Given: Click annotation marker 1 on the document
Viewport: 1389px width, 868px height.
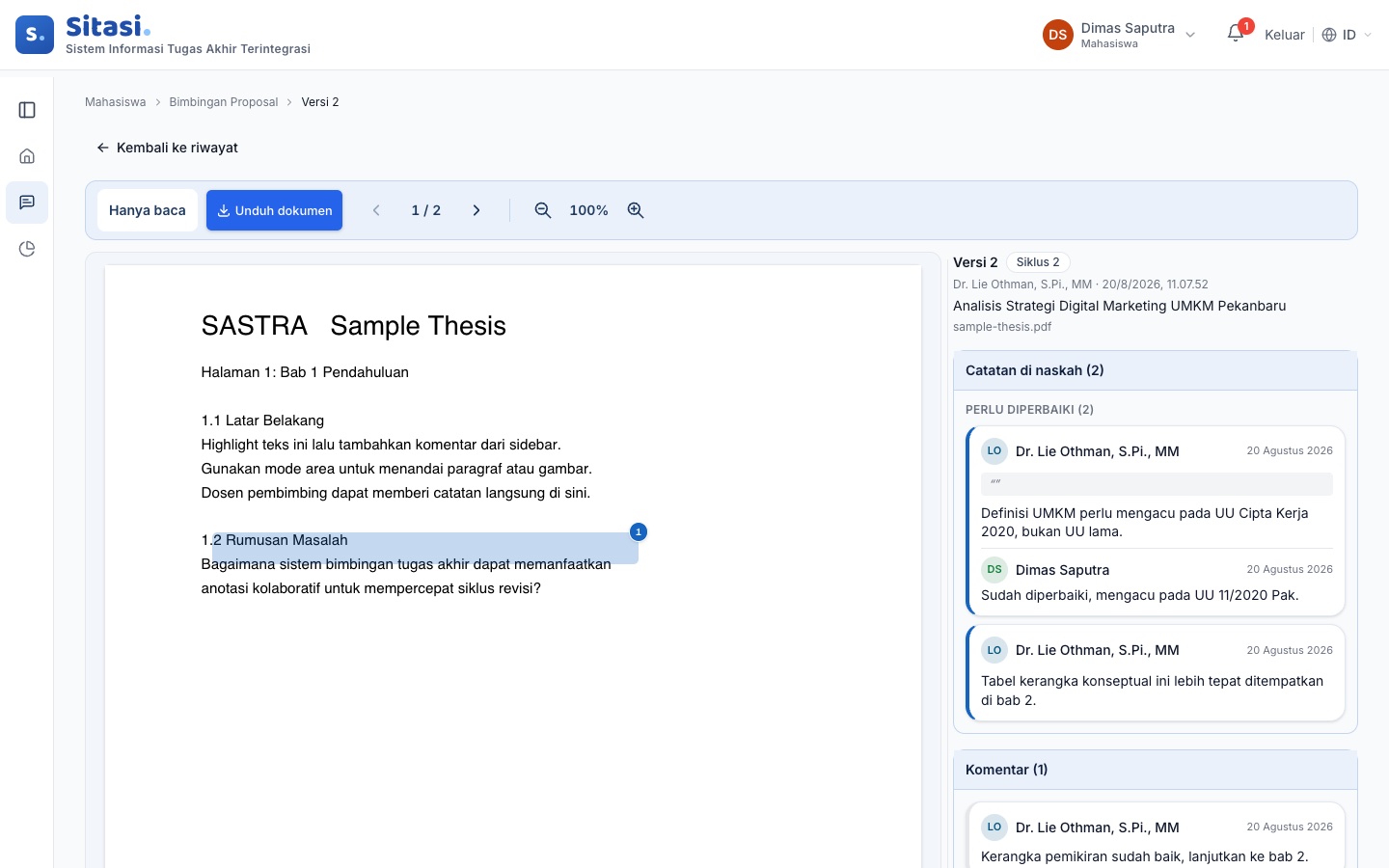Looking at the screenshot, I should 639,531.
